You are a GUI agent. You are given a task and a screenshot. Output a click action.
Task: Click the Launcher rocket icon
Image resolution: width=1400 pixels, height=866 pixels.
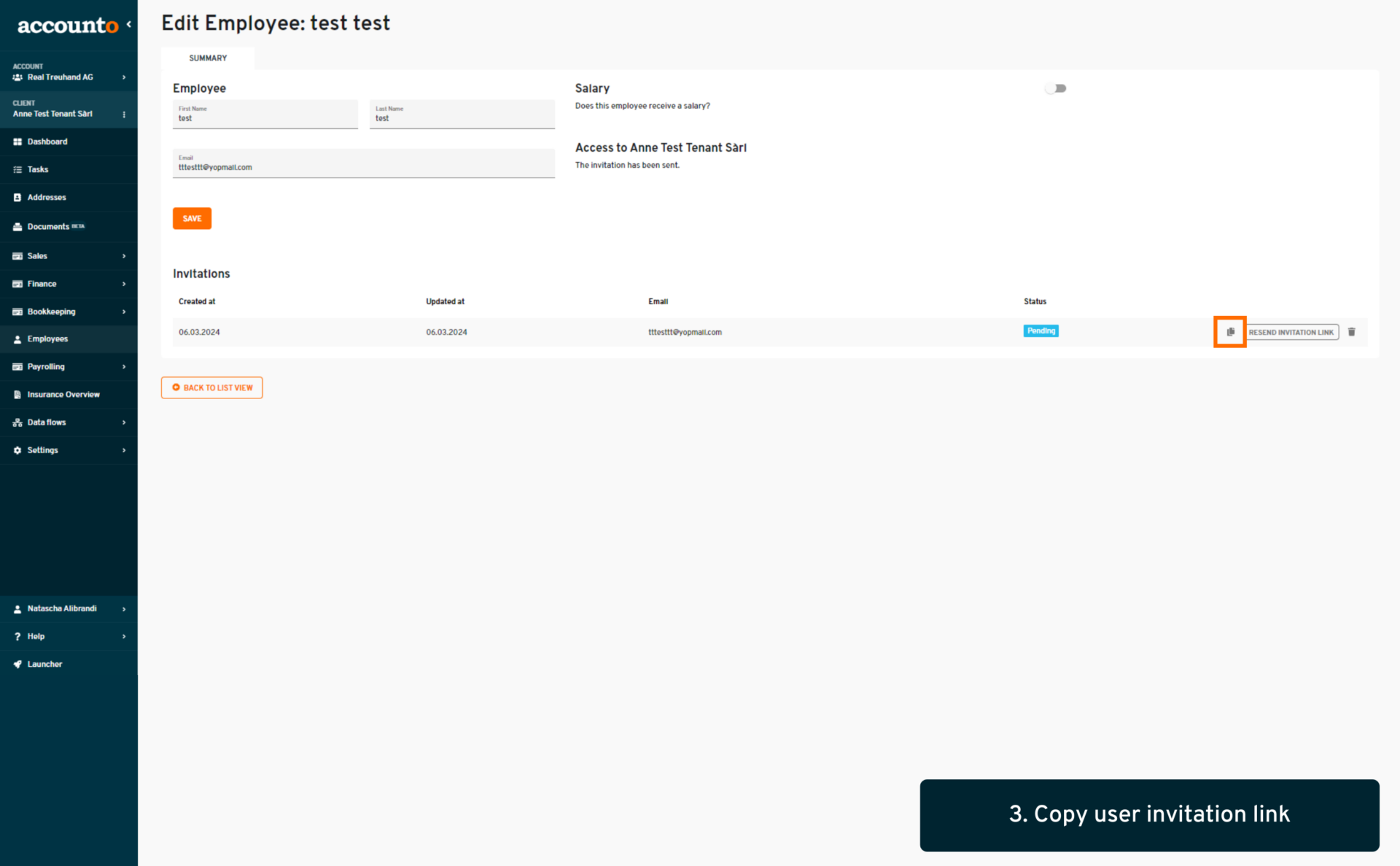click(17, 665)
